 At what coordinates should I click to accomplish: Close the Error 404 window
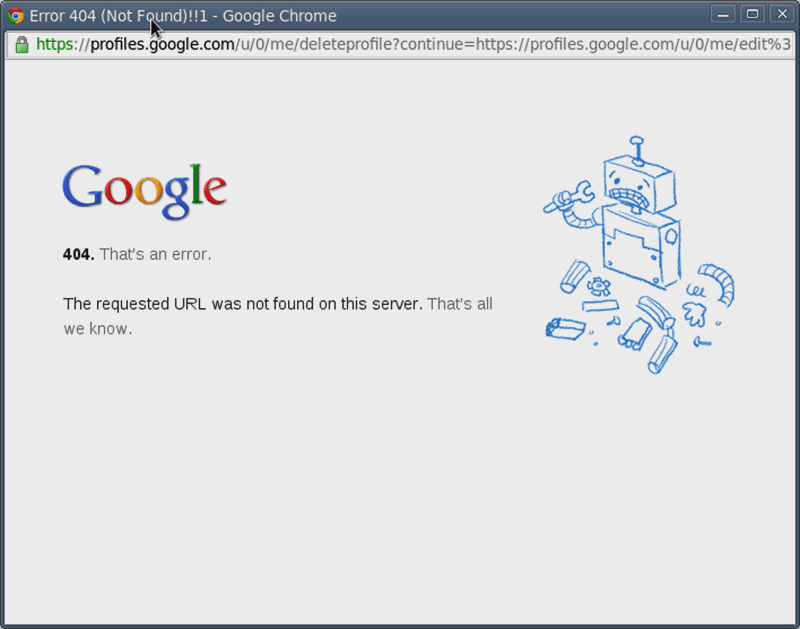tap(782, 14)
